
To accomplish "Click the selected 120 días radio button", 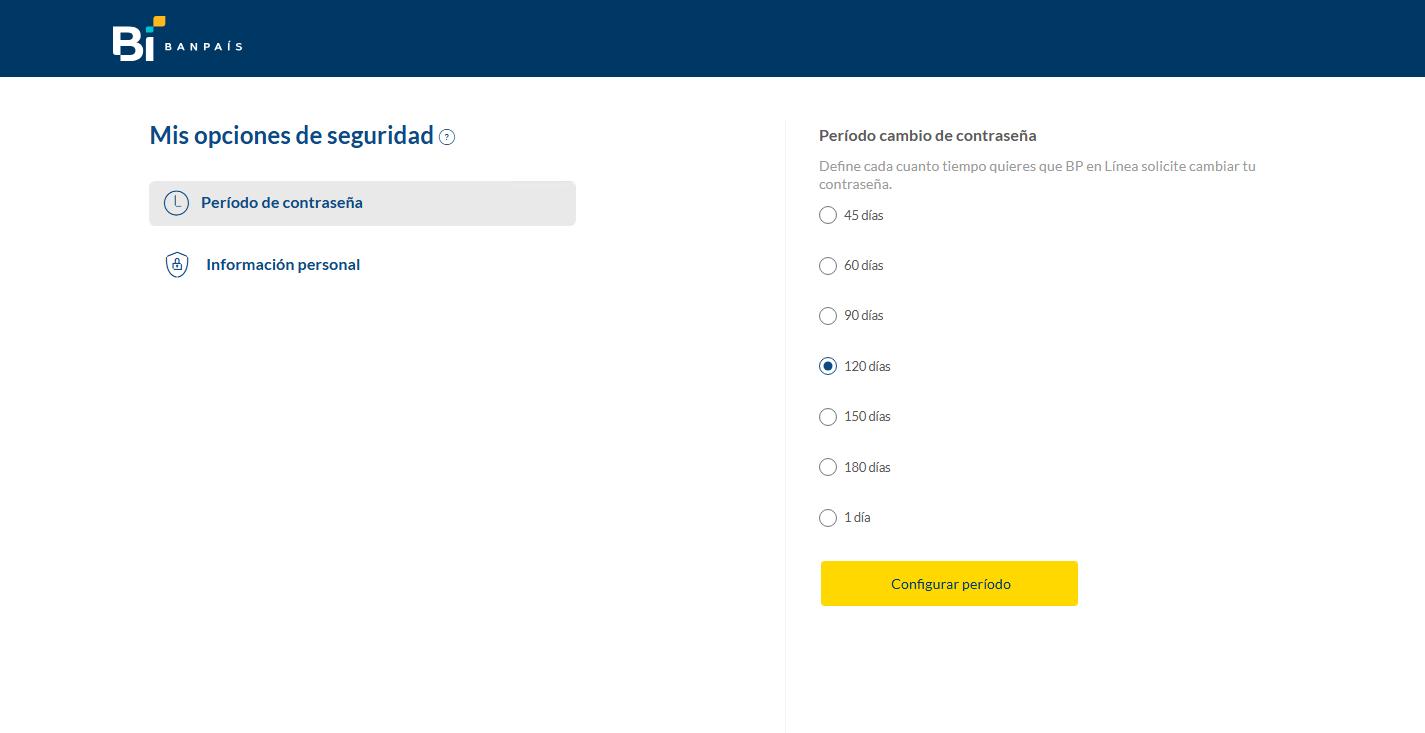I will [x=828, y=366].
